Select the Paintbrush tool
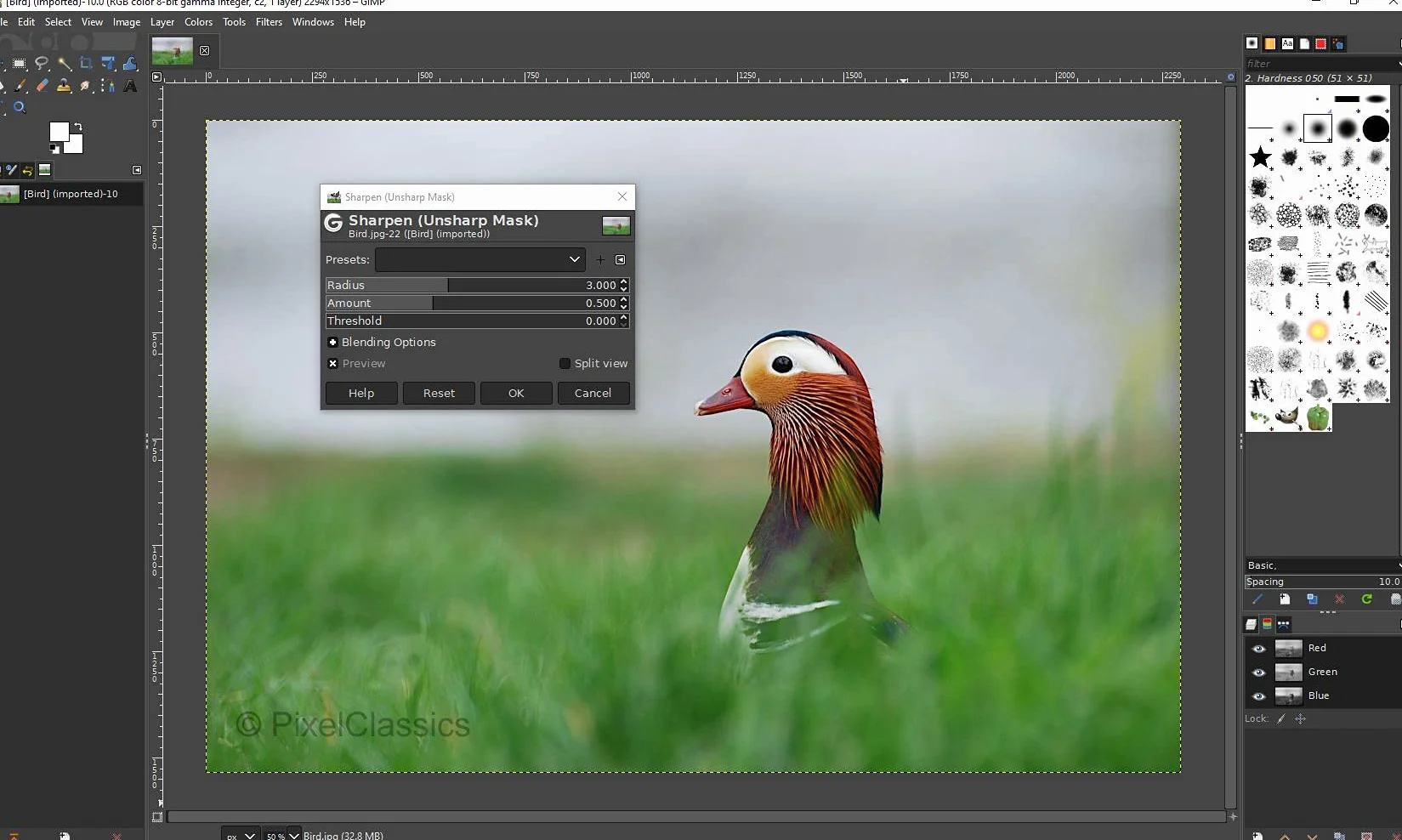 20,85
